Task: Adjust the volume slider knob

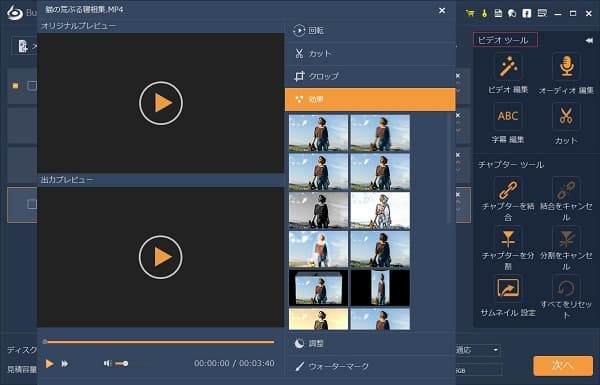Action: click(x=125, y=363)
